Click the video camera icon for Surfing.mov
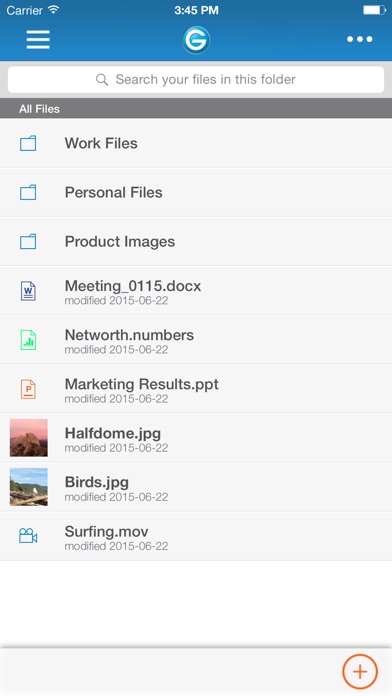The width and height of the screenshot is (392, 696). pos(28,536)
